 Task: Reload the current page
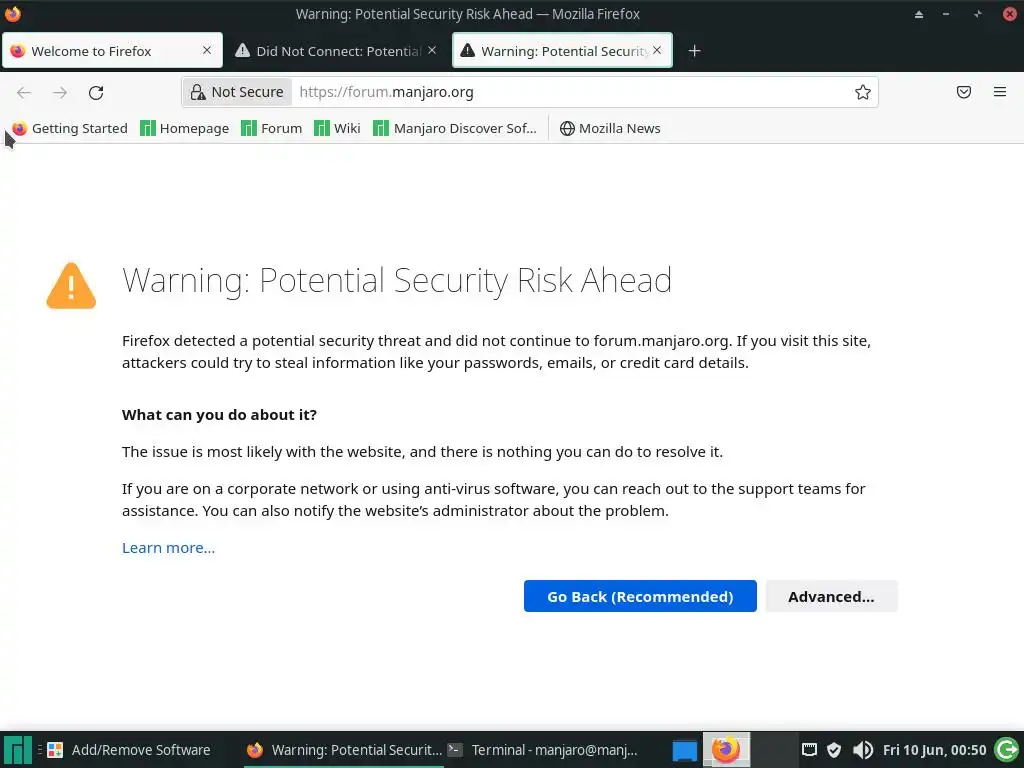(96, 92)
